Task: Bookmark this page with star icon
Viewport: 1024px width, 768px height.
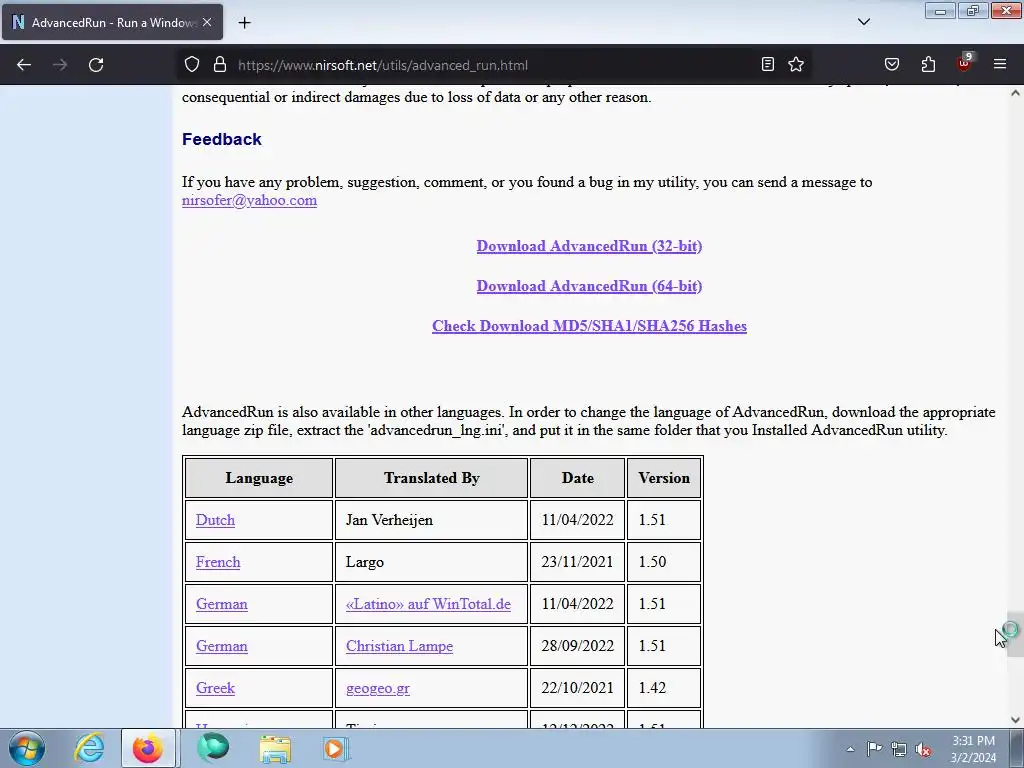Action: click(x=795, y=64)
